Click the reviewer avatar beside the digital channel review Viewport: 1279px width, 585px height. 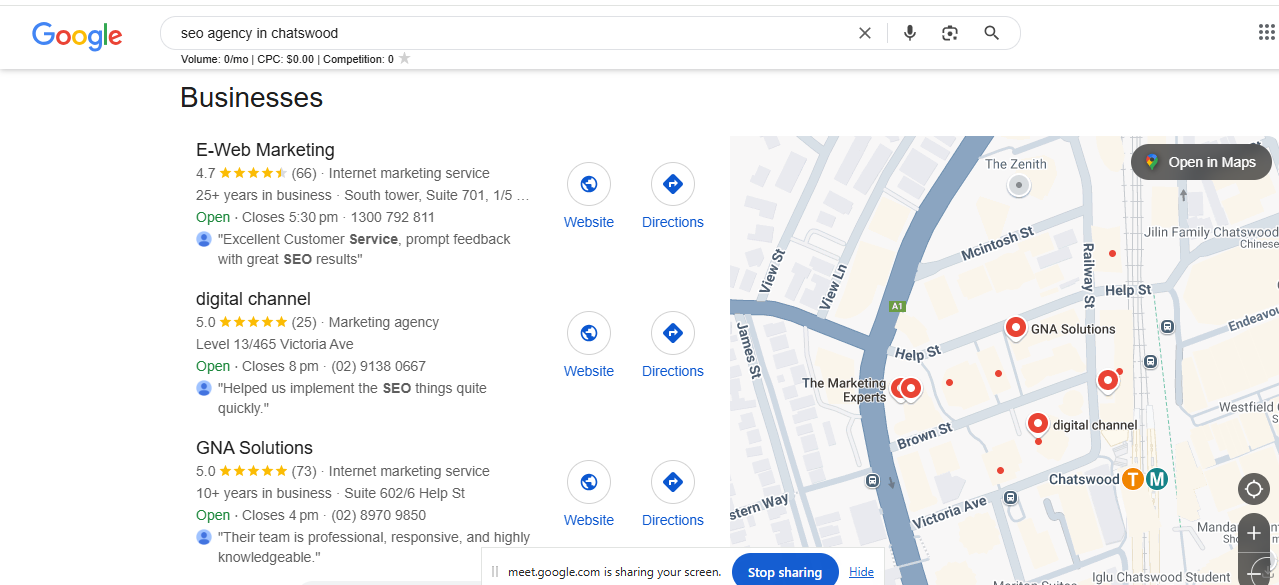click(204, 388)
